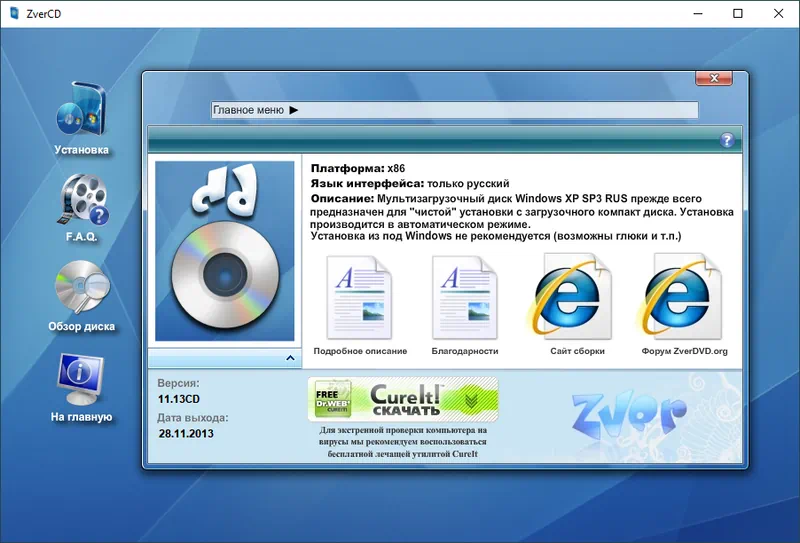800x543 pixels.
Task: Click the Форум ZverDVD.org caption
Action: pyautogui.click(x=684, y=351)
